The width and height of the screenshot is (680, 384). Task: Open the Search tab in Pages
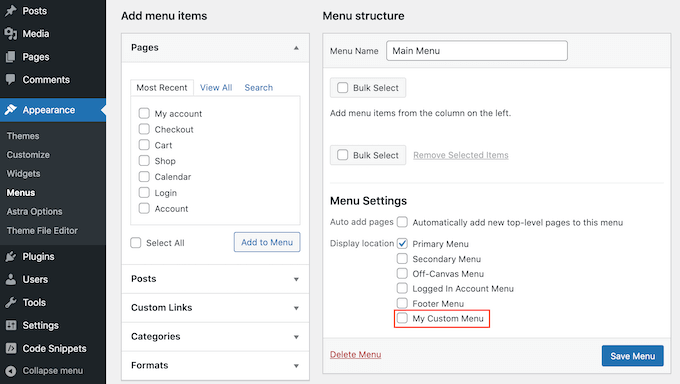(258, 88)
